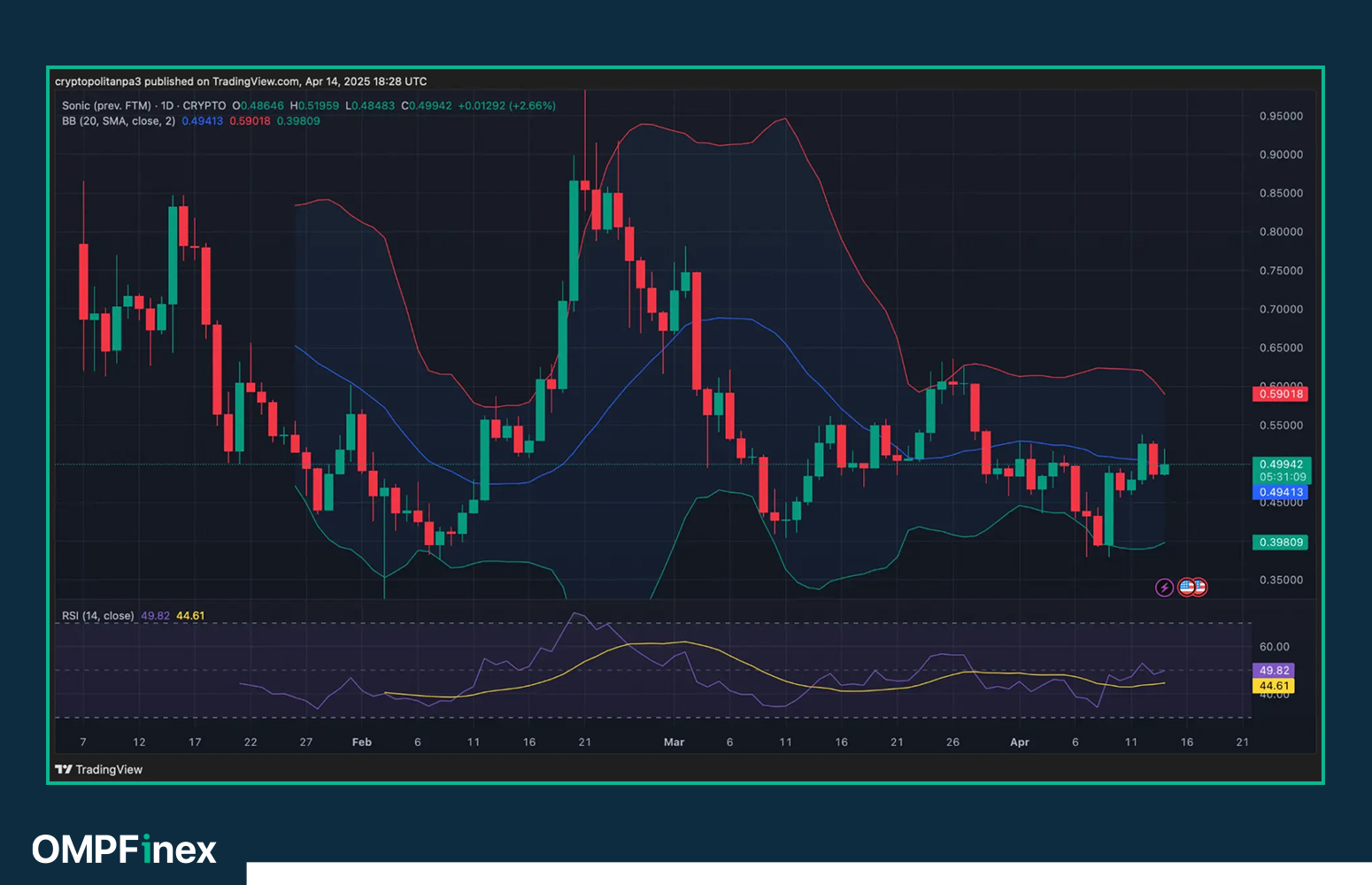Click the change value +0.01292 (+2.66%)

click(x=507, y=105)
